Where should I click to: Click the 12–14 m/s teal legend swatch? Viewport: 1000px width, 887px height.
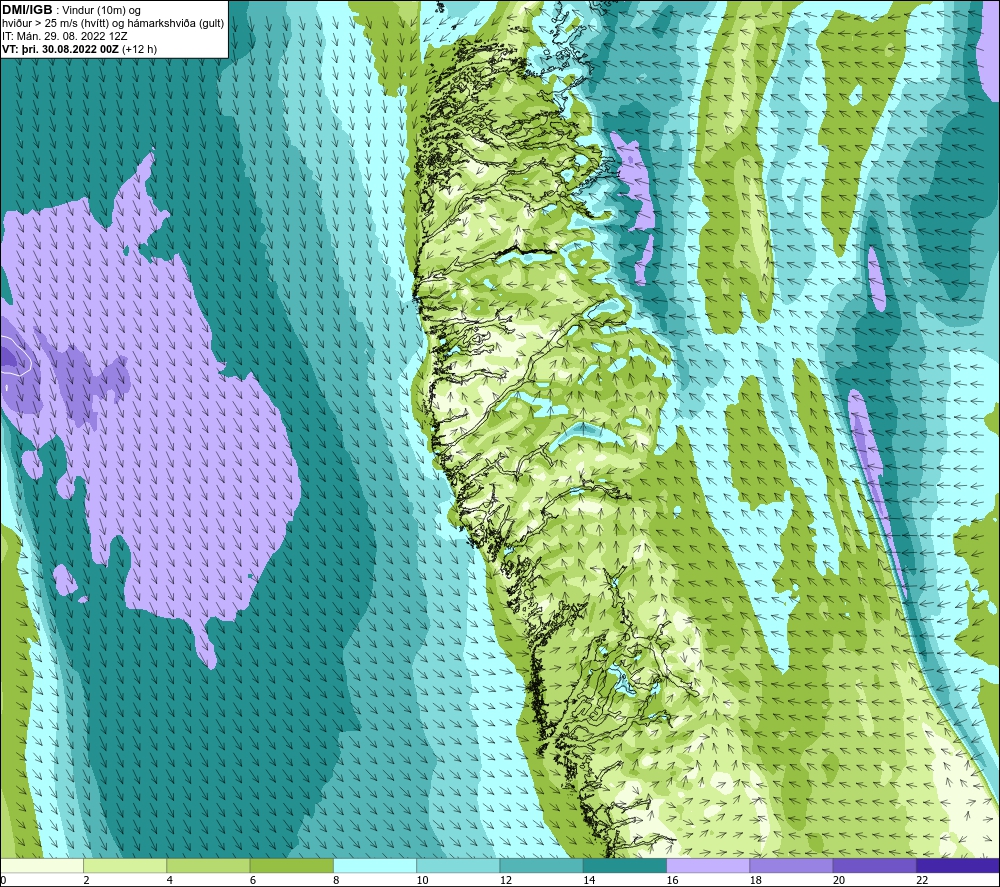[x=541, y=865]
